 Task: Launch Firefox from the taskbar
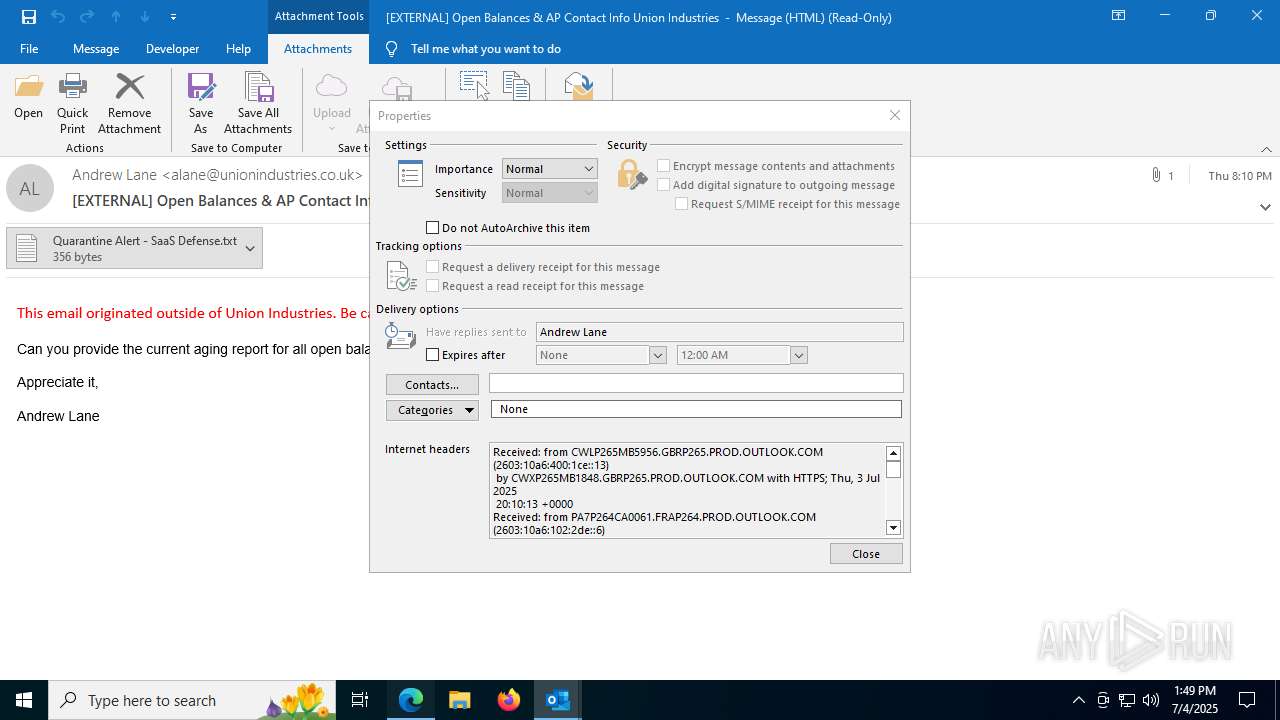point(509,700)
